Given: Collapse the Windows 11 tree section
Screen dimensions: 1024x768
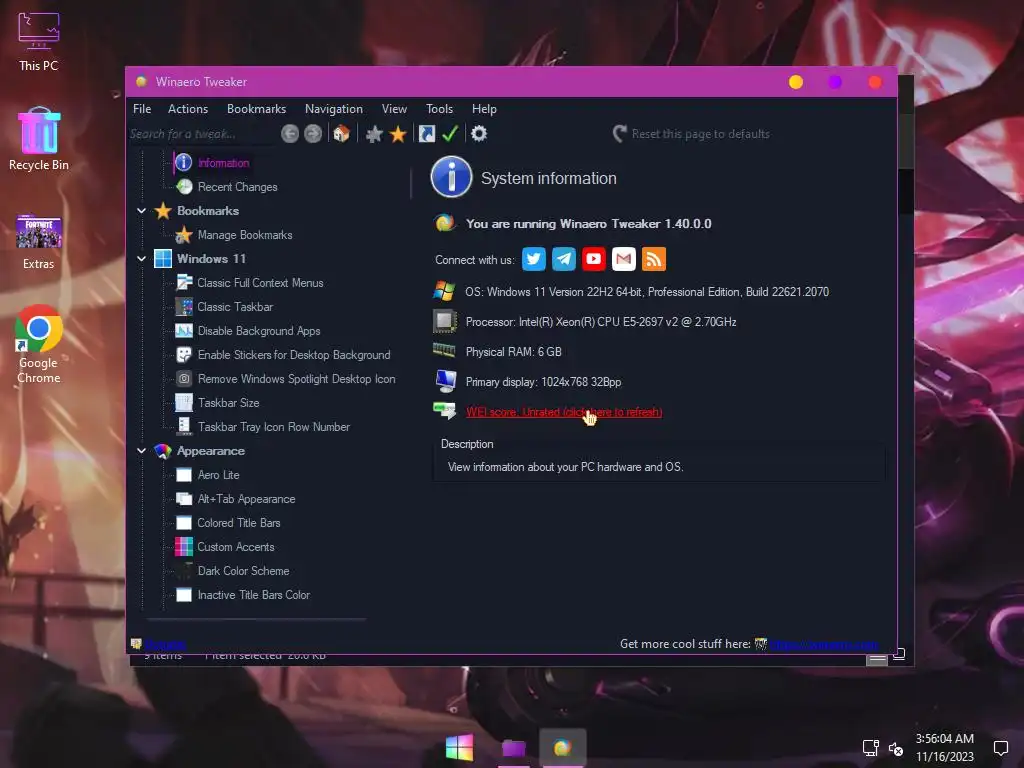Looking at the screenshot, I should pos(141,259).
